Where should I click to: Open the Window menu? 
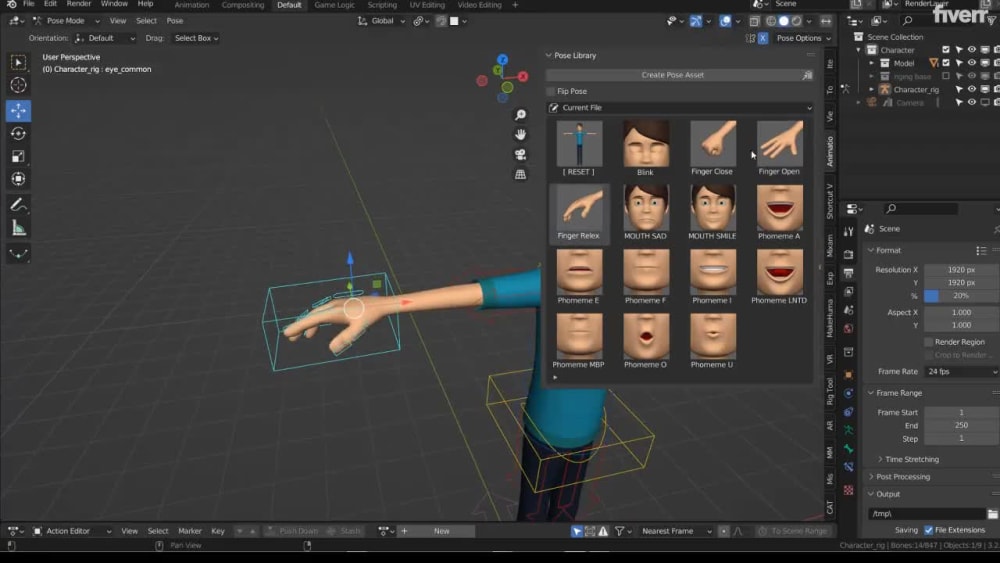coord(114,4)
